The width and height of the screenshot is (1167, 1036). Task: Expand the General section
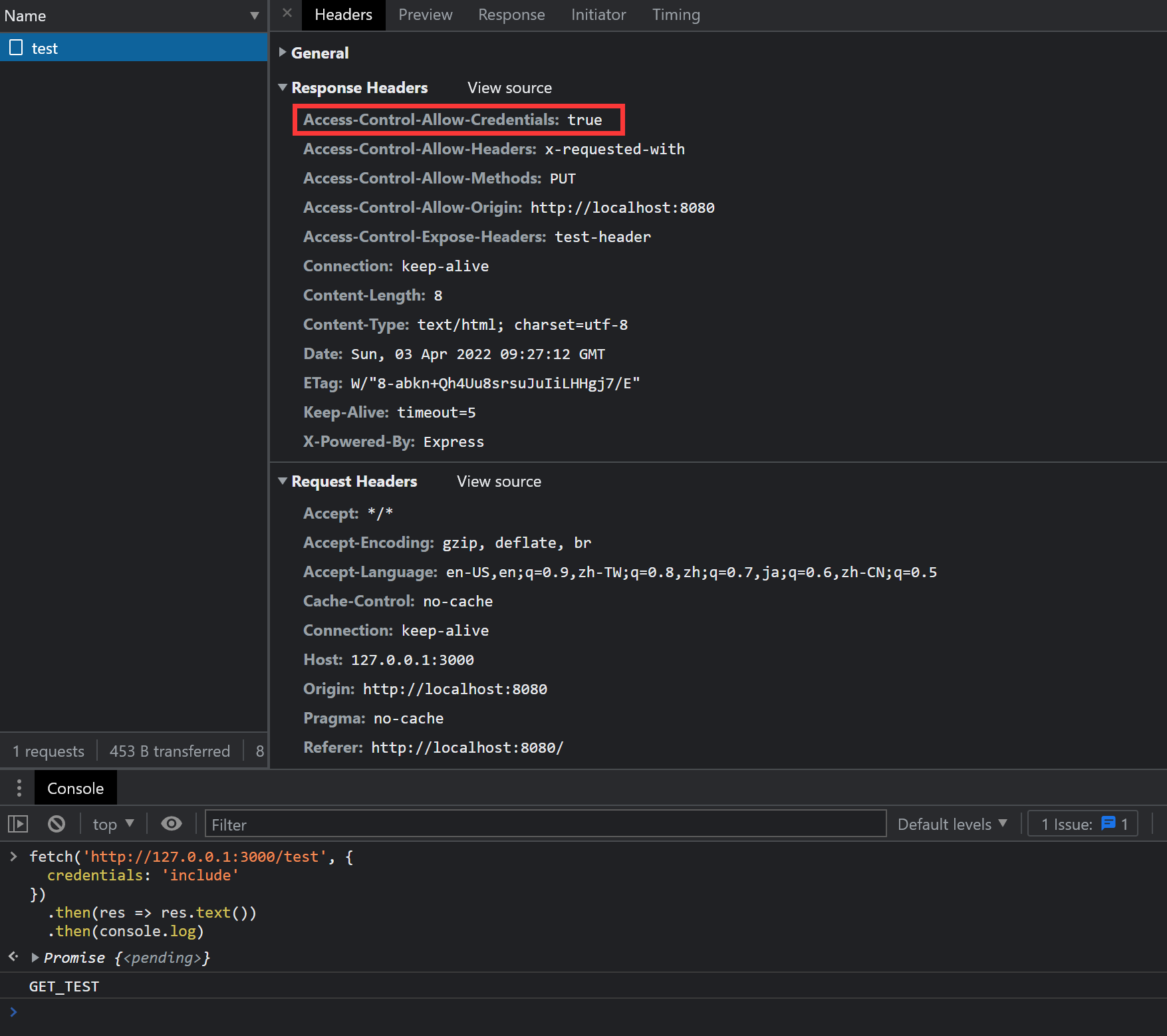tap(283, 53)
